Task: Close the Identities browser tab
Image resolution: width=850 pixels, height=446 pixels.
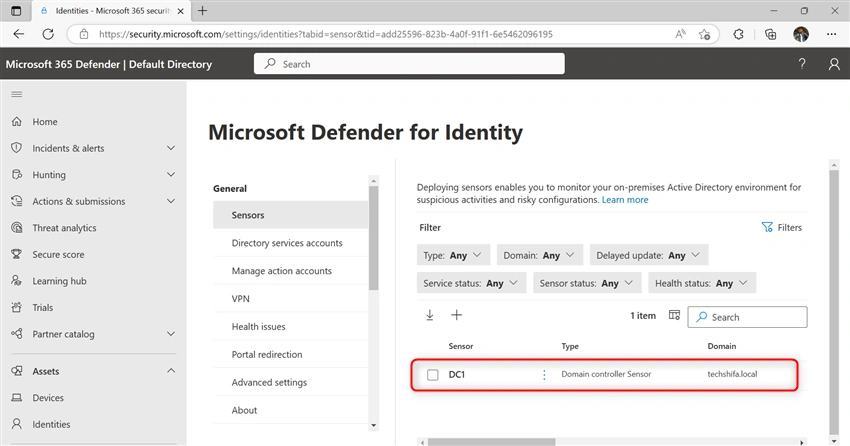Action: [181, 11]
